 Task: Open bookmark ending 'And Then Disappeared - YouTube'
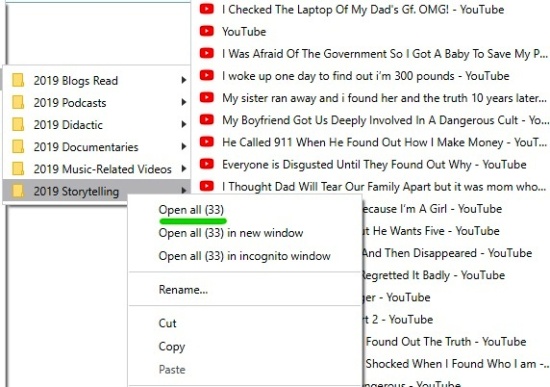tap(447, 253)
